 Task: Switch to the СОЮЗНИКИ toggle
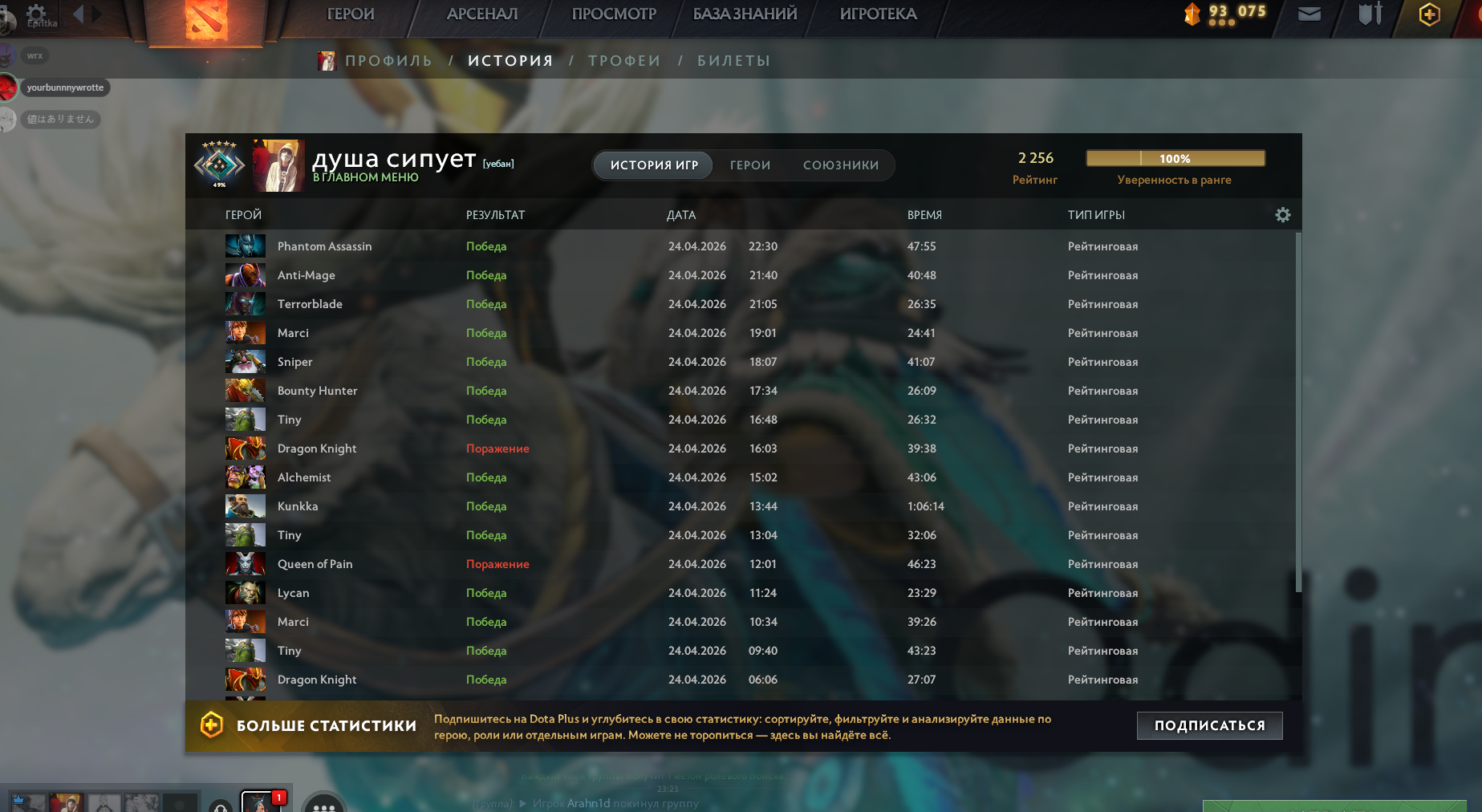click(841, 165)
